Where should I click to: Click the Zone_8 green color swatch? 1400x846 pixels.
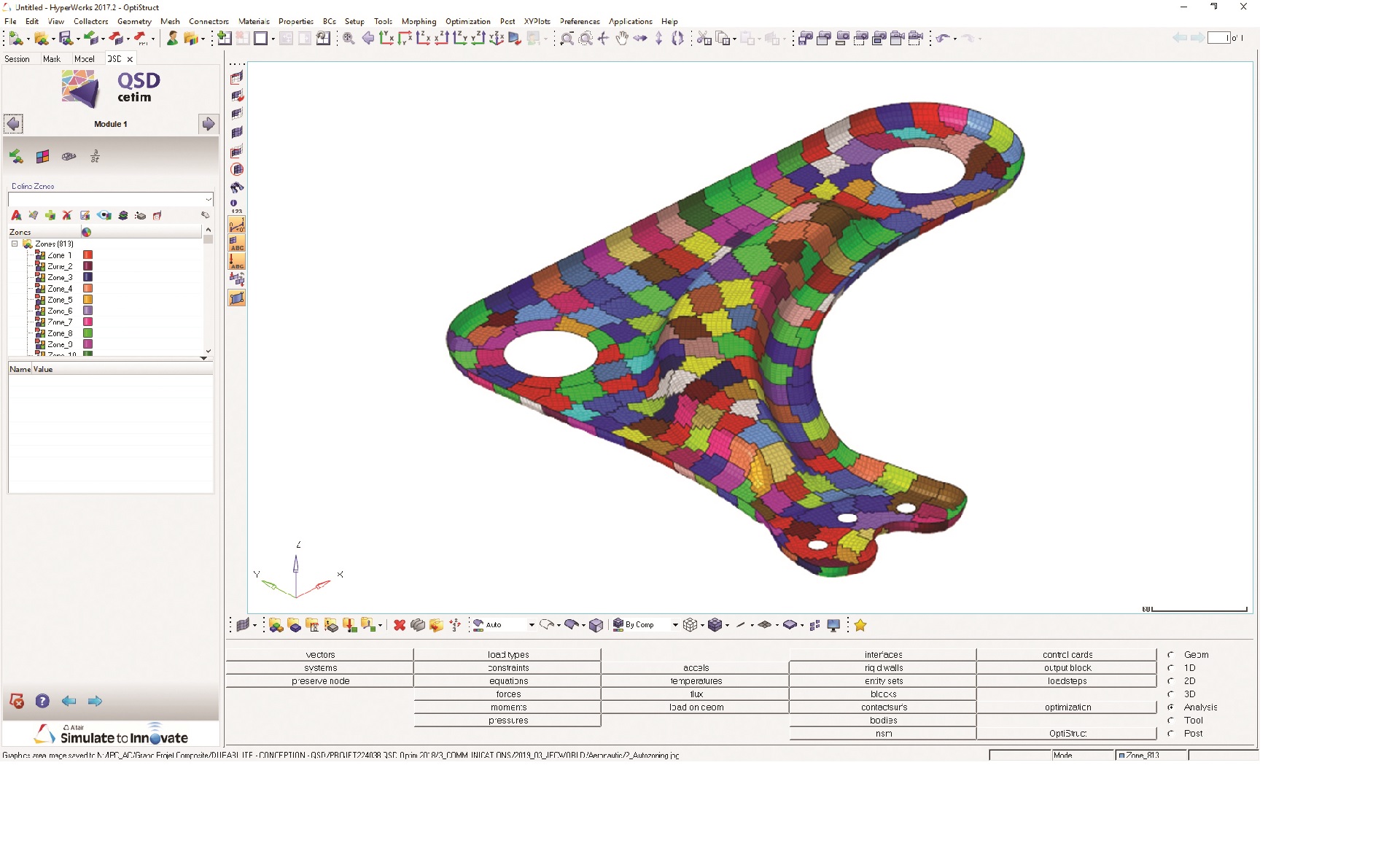click(87, 333)
